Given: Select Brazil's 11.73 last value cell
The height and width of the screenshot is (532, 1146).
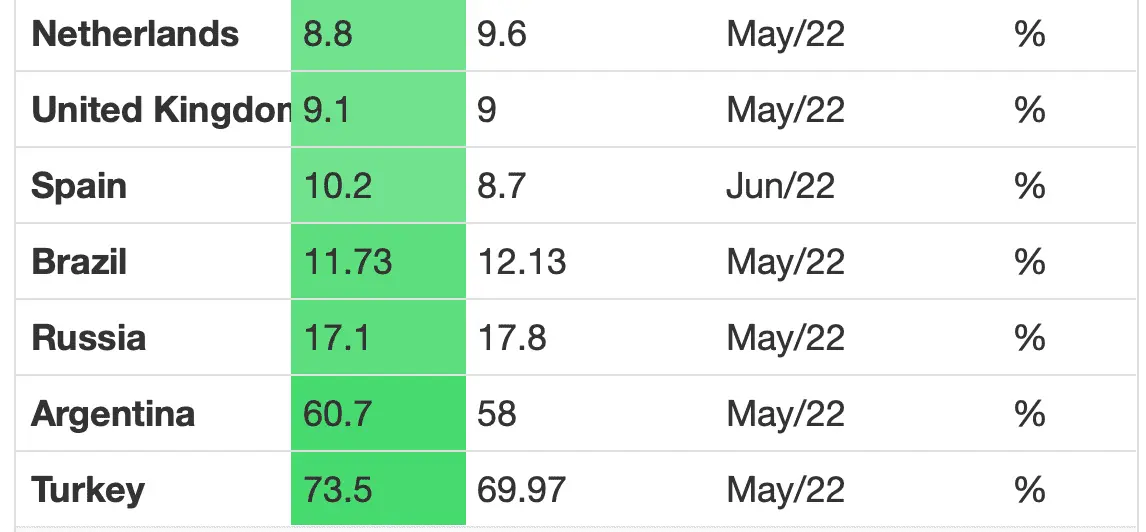Looking at the screenshot, I should (377, 262).
